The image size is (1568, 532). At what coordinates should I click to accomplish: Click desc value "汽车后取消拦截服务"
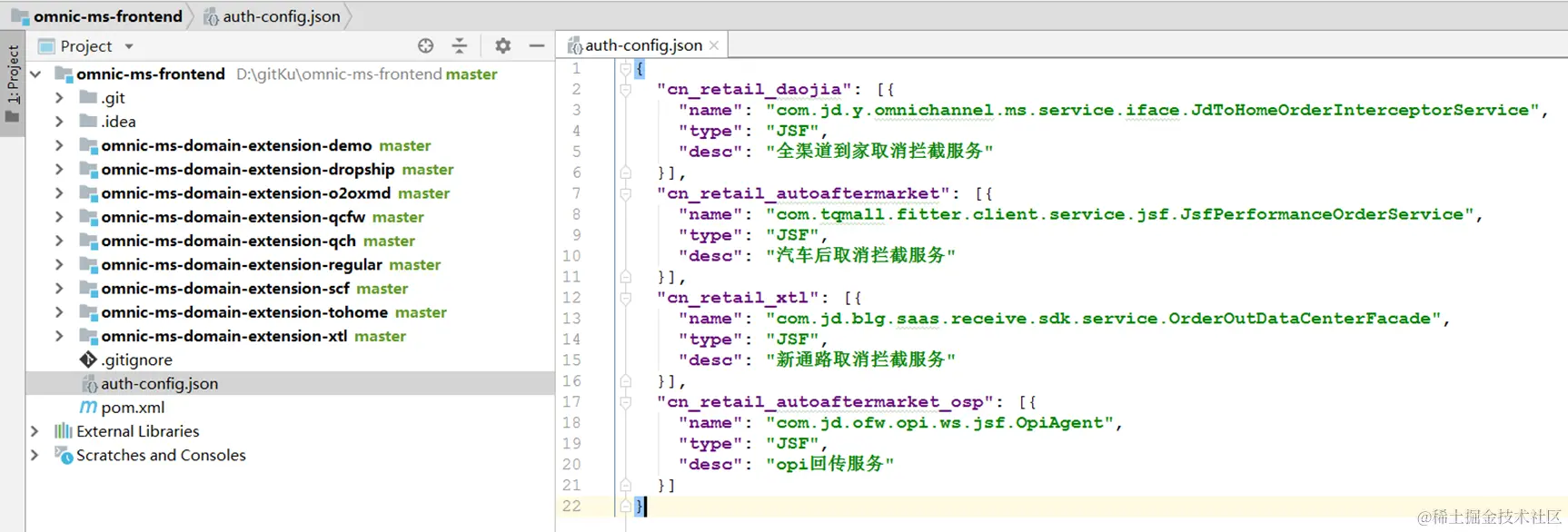point(860,256)
